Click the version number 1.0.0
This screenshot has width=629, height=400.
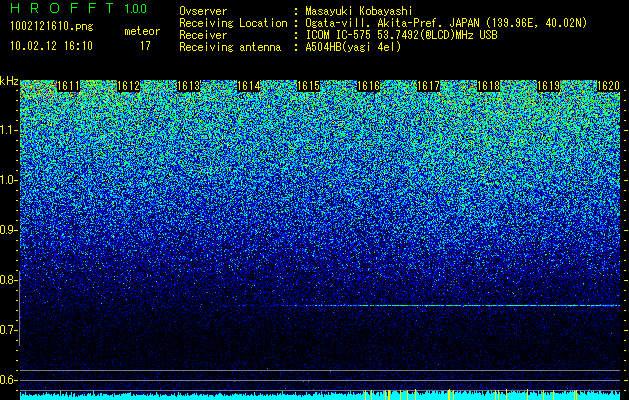click(x=136, y=8)
